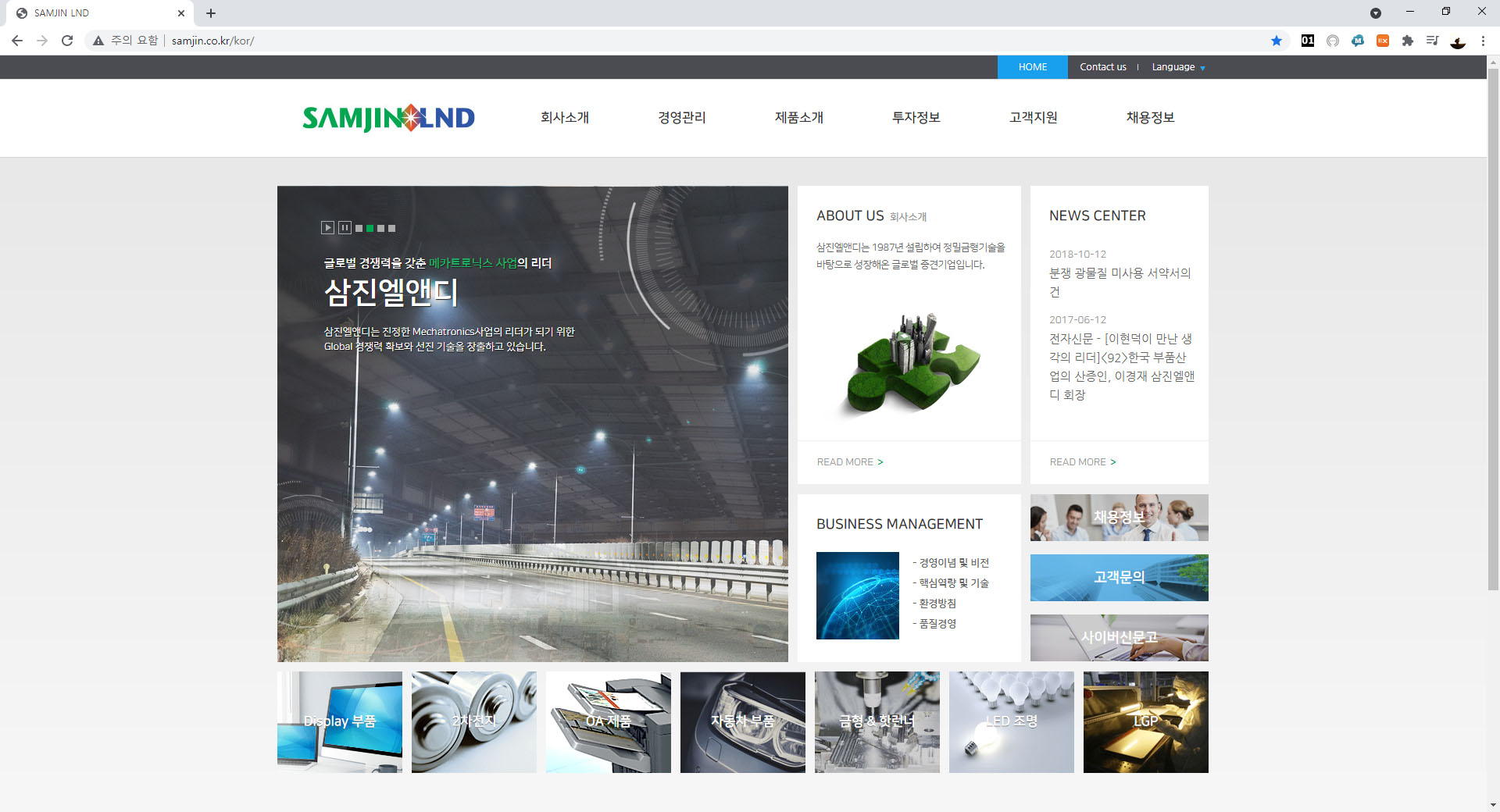Open a new tab with plus button

coord(211,13)
